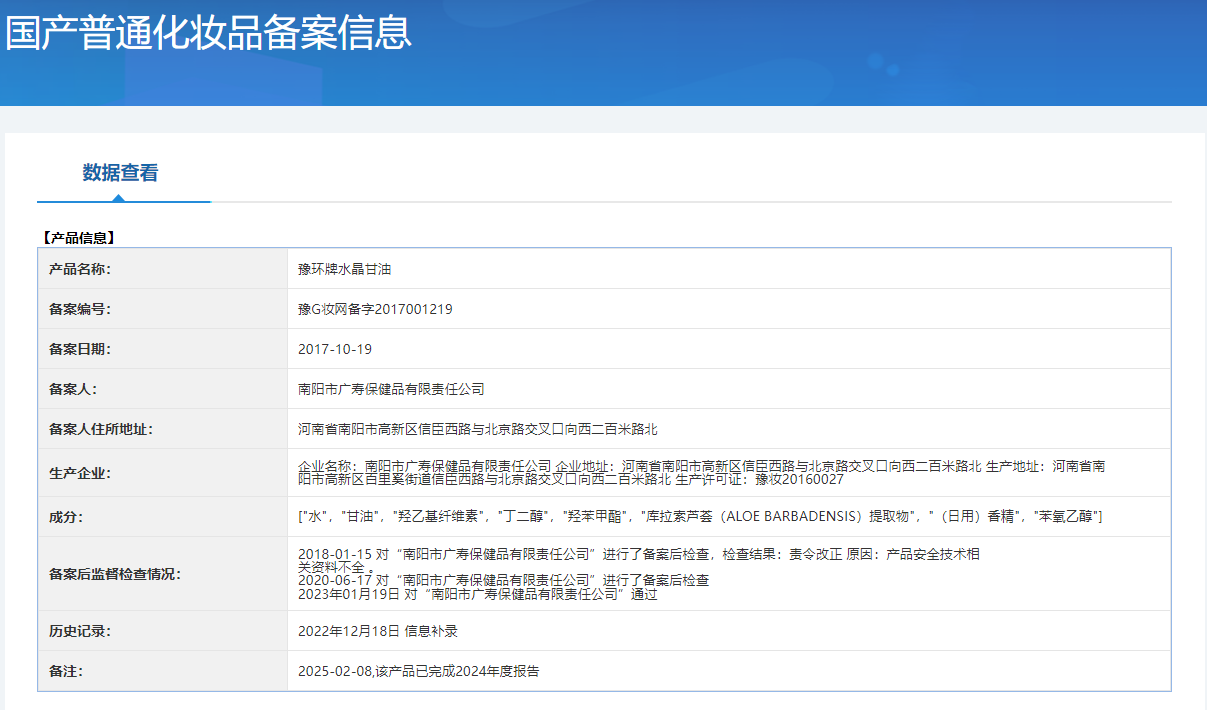
Task: Select the 产品名称 row label
Action: pyautogui.click(x=79, y=269)
